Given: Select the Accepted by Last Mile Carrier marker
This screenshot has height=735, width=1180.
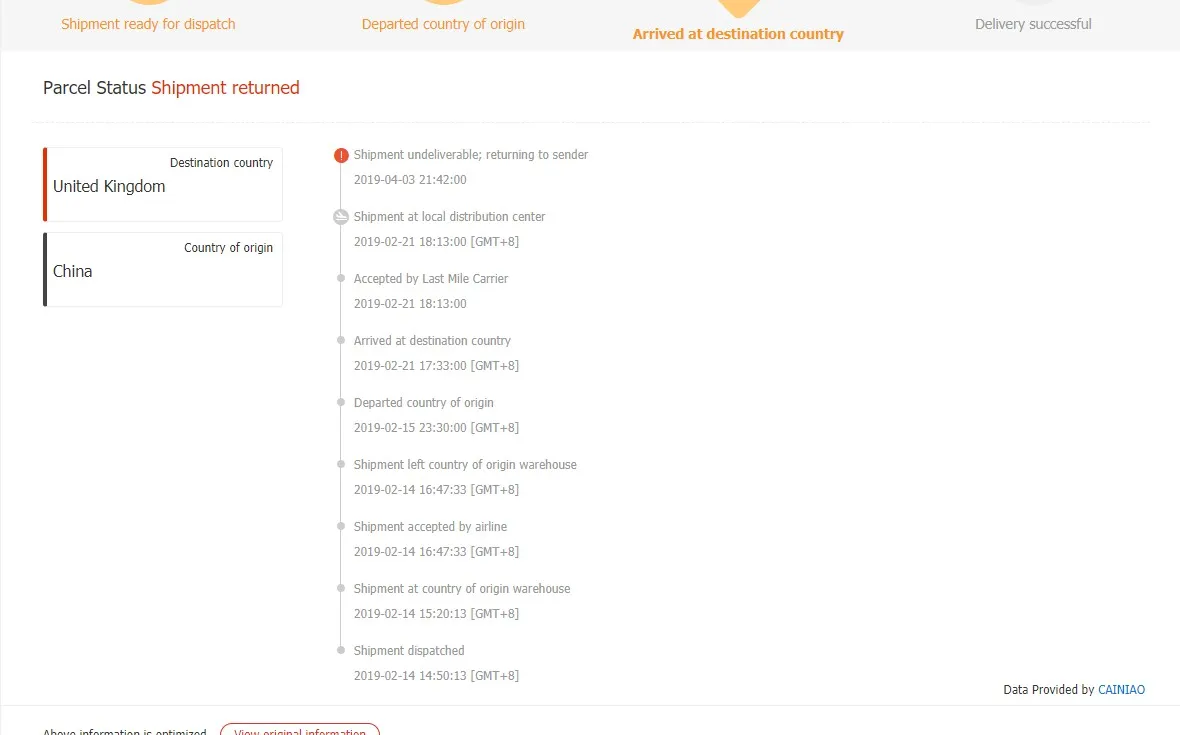Looking at the screenshot, I should (x=341, y=278).
